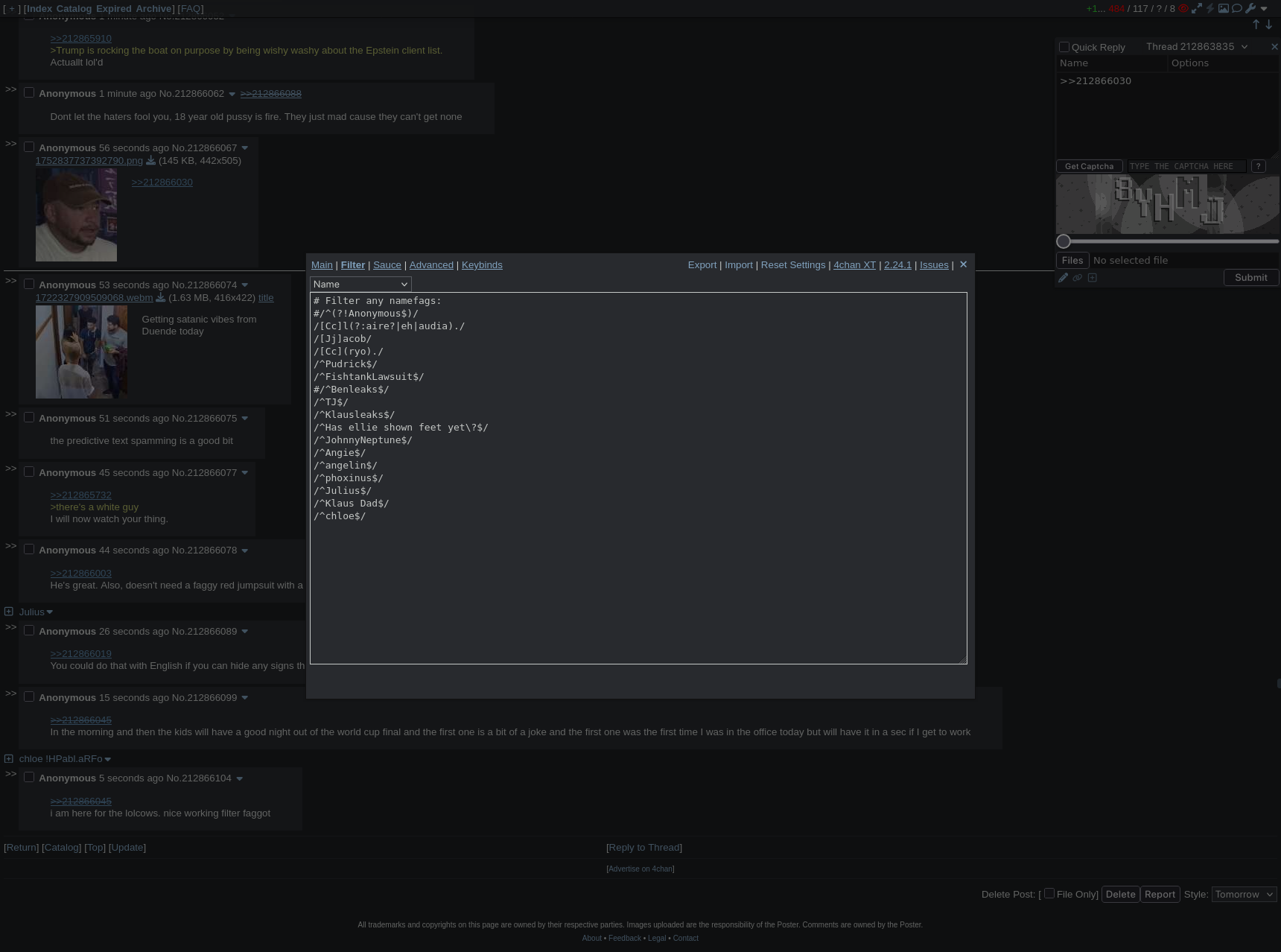Click the Files chooser button
Image resolution: width=1281 pixels, height=952 pixels.
pyautogui.click(x=1072, y=260)
